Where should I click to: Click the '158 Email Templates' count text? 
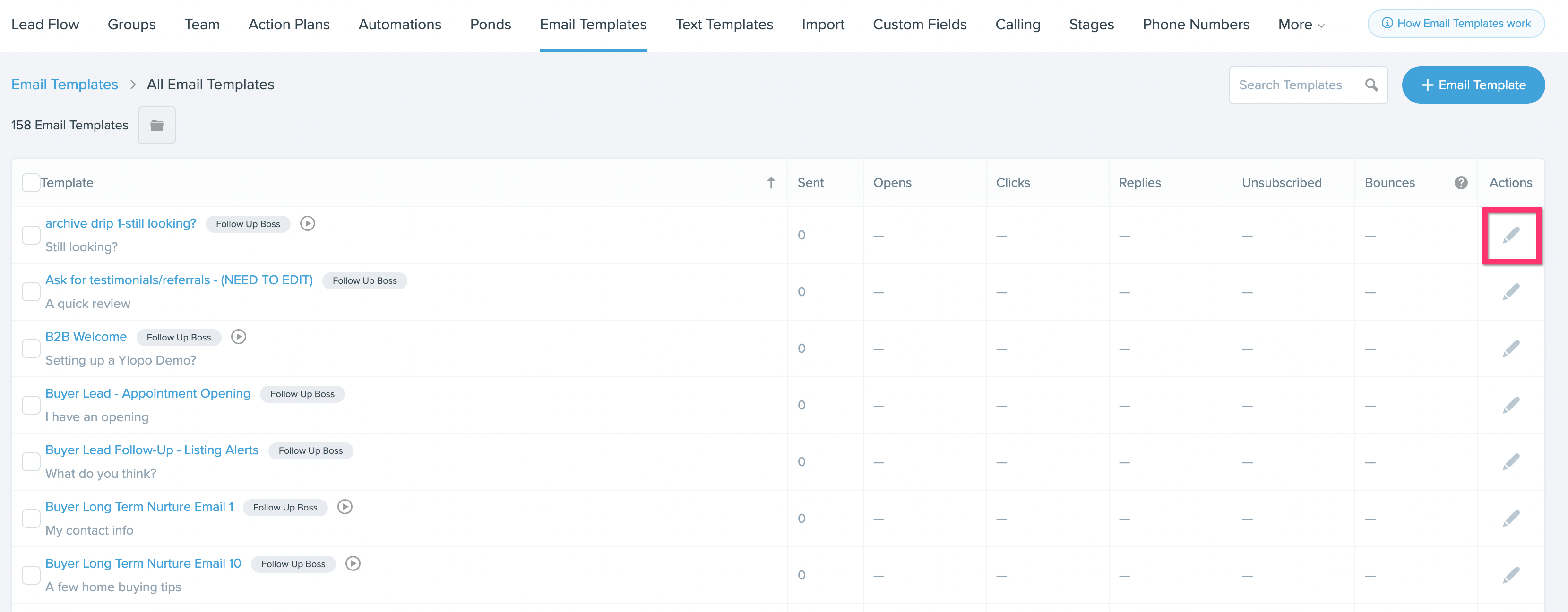[x=69, y=125]
